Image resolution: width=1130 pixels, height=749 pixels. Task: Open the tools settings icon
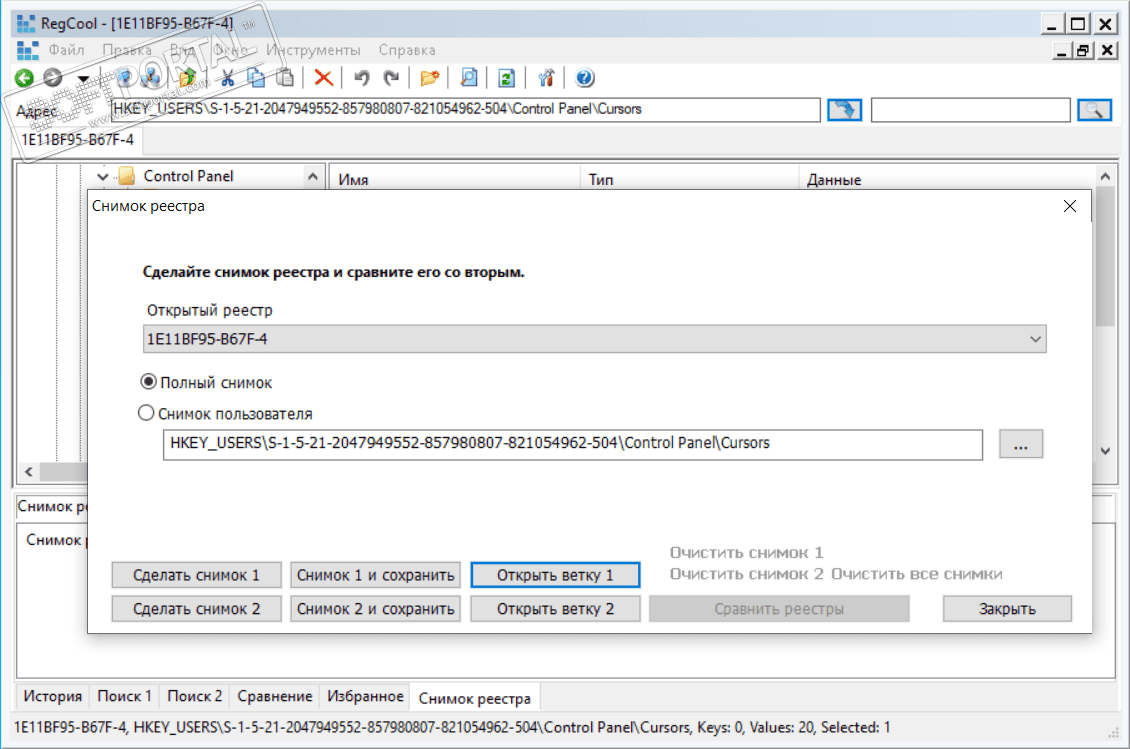(x=546, y=78)
